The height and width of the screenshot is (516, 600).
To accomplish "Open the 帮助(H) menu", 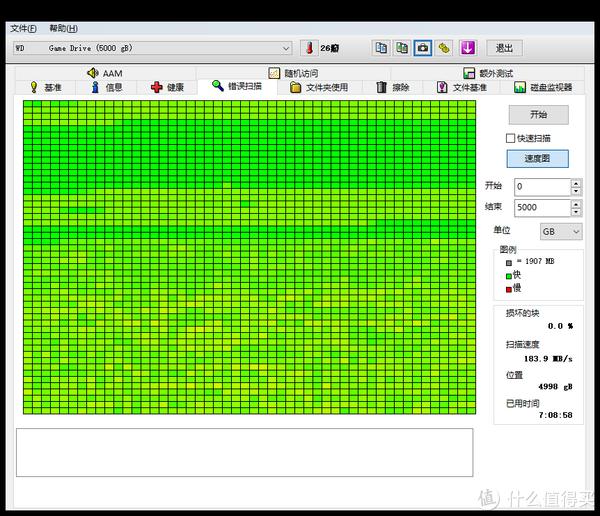I will point(63,28).
